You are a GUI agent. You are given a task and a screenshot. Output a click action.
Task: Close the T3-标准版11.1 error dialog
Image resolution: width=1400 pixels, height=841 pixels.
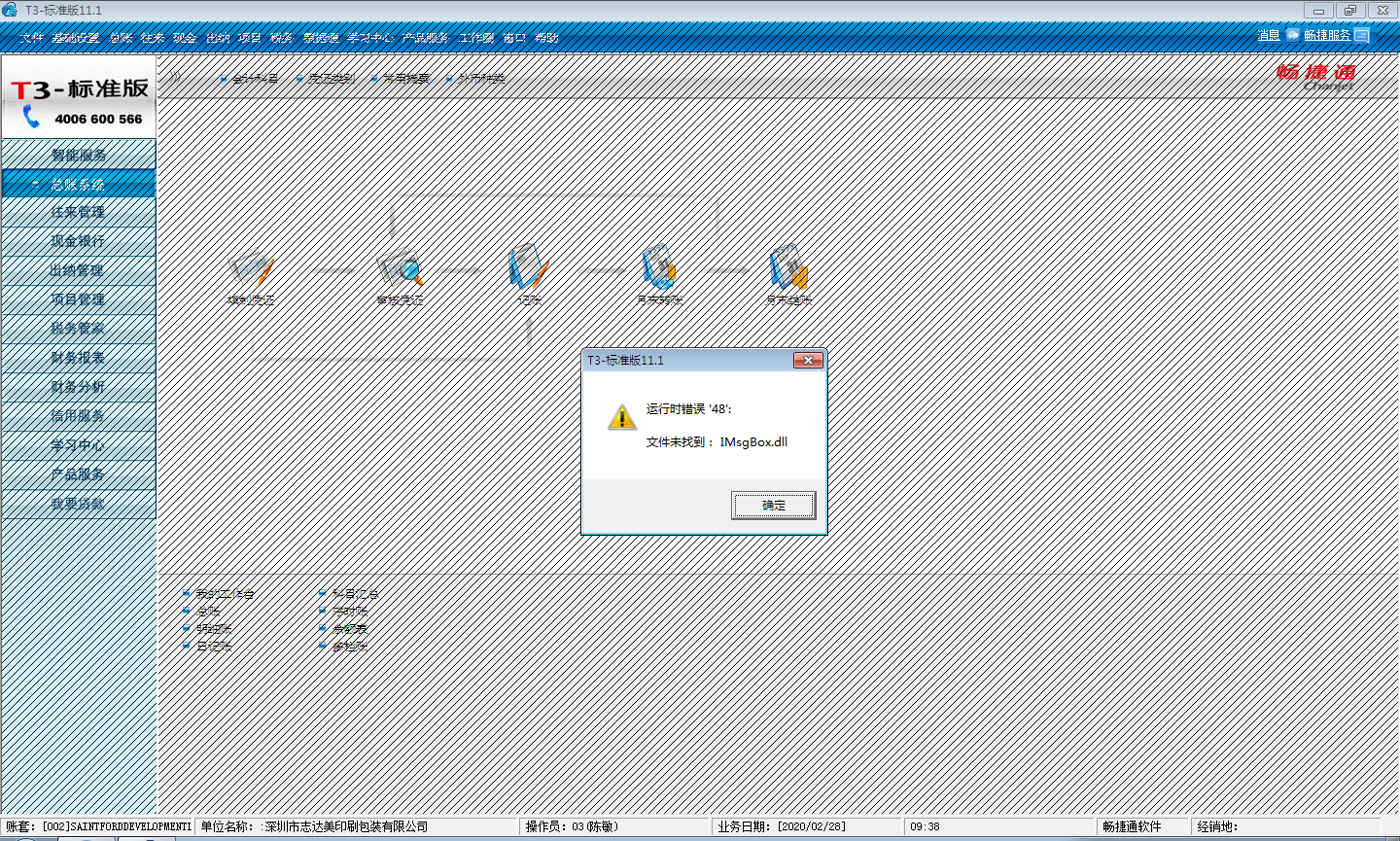(808, 361)
